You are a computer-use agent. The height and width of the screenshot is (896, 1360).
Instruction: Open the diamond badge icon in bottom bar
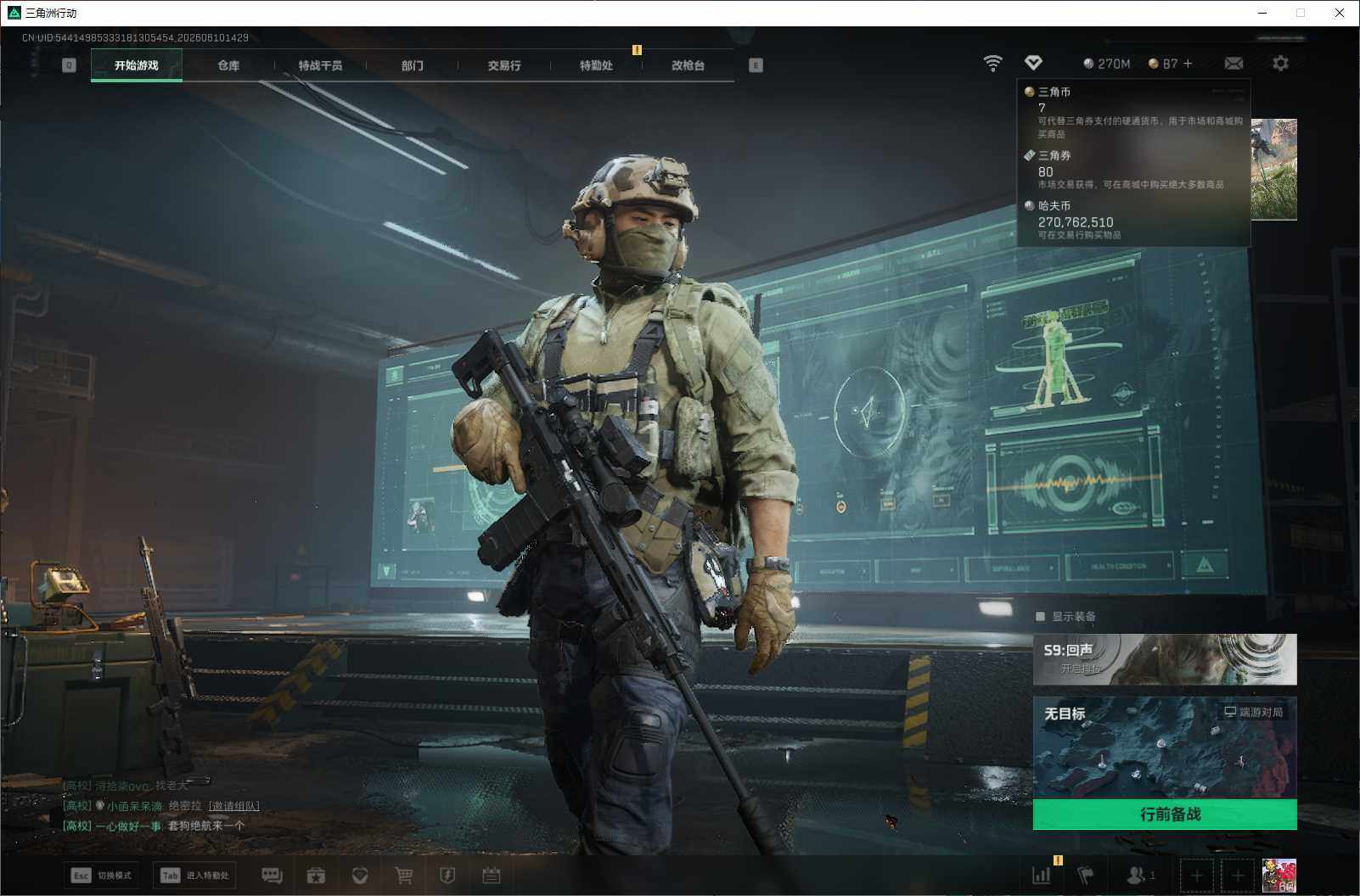click(360, 876)
